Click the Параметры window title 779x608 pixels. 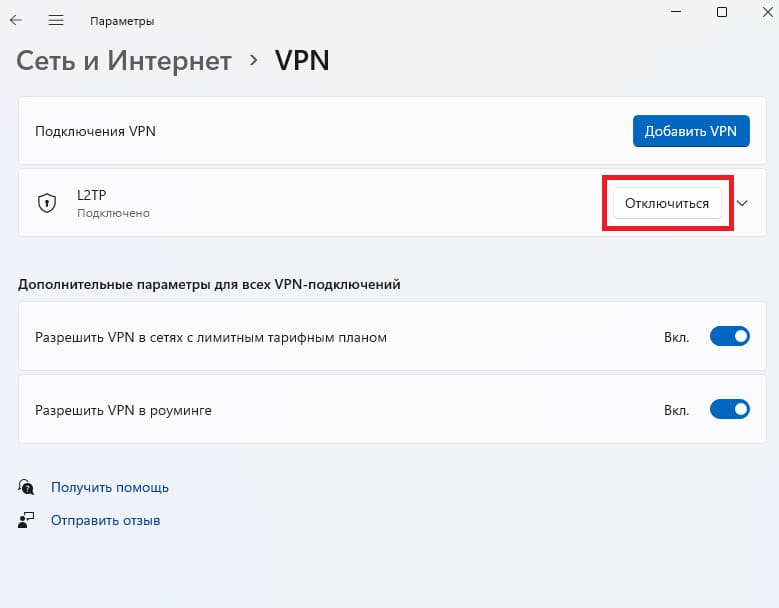click(x=122, y=21)
